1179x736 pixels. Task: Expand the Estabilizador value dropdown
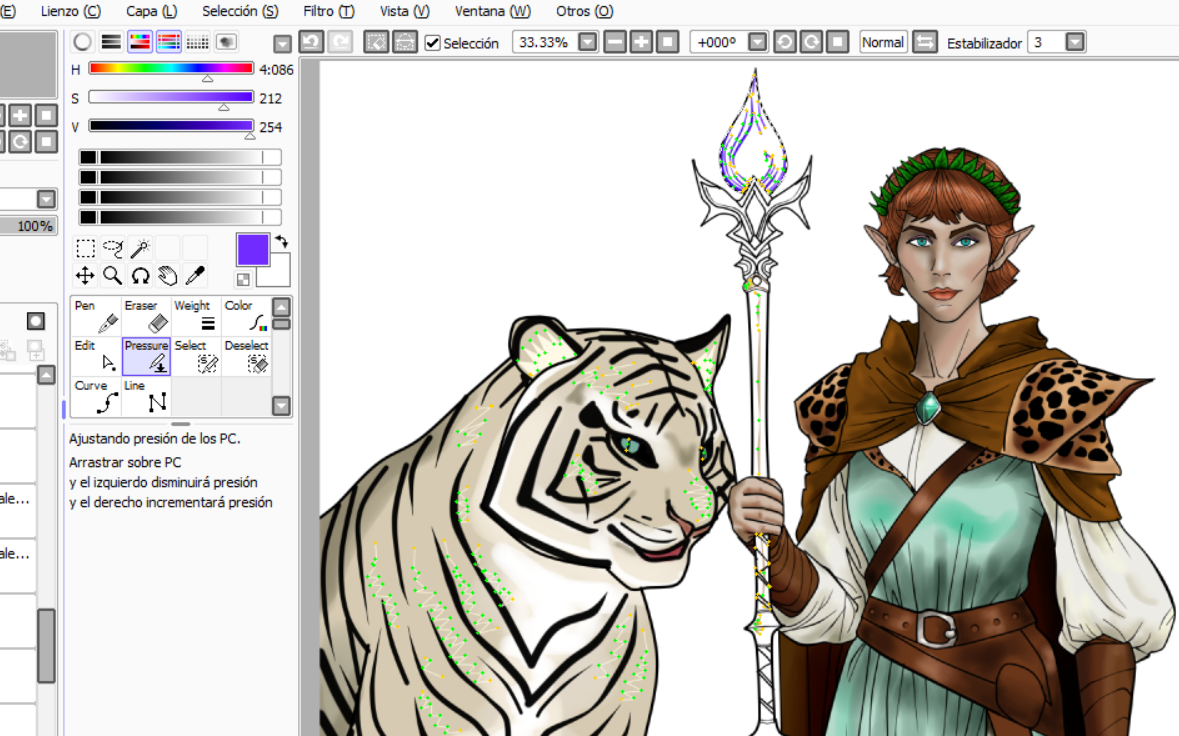click(x=1075, y=42)
